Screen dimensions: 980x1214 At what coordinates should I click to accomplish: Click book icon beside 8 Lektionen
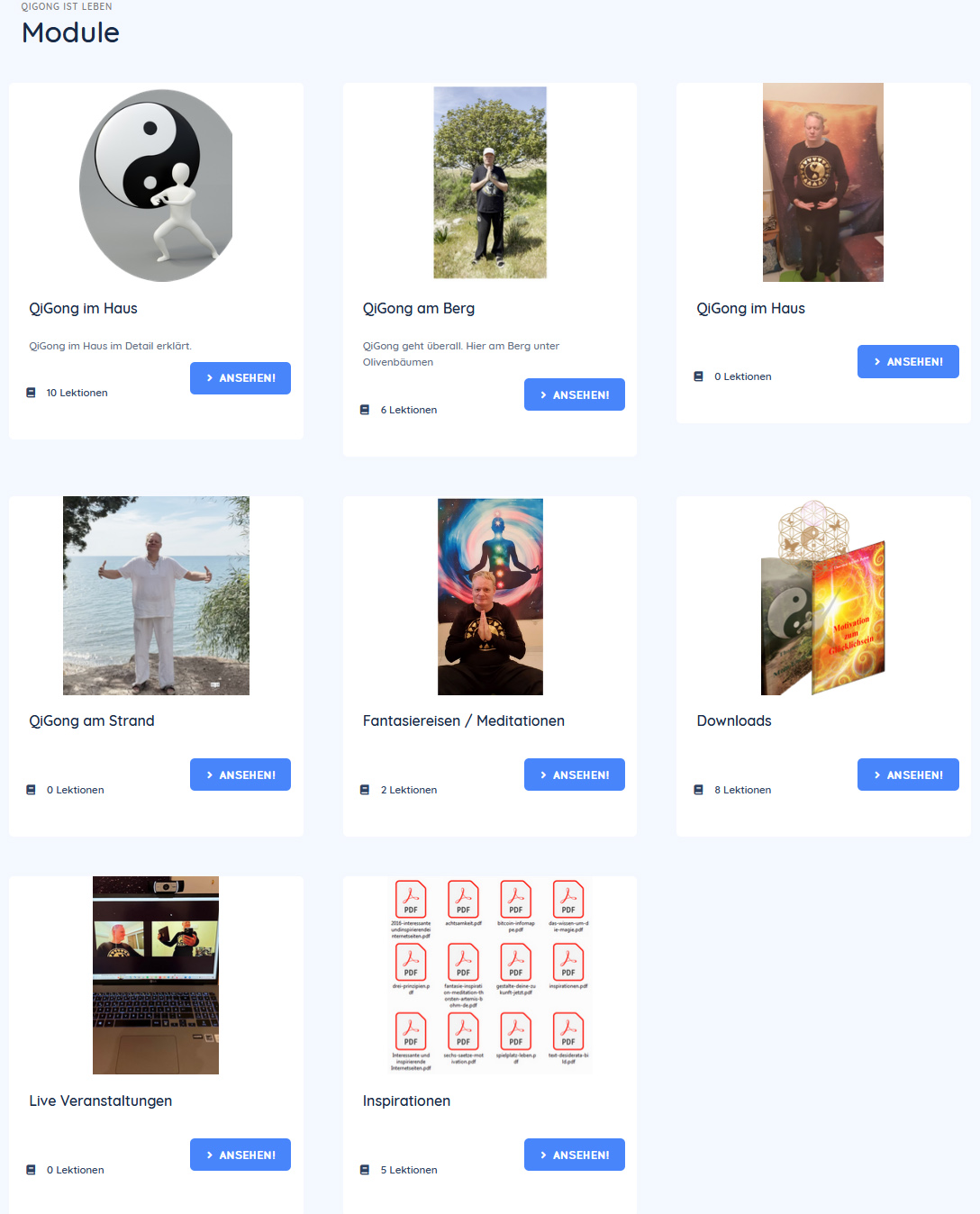point(698,790)
